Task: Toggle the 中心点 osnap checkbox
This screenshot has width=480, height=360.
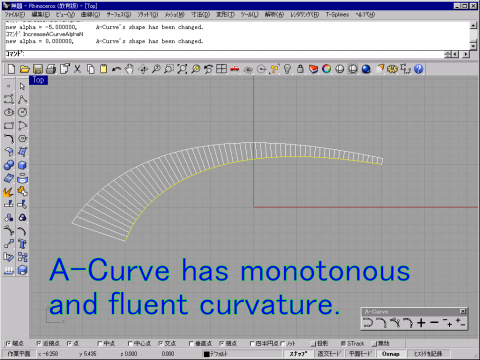Action: tap(130, 343)
